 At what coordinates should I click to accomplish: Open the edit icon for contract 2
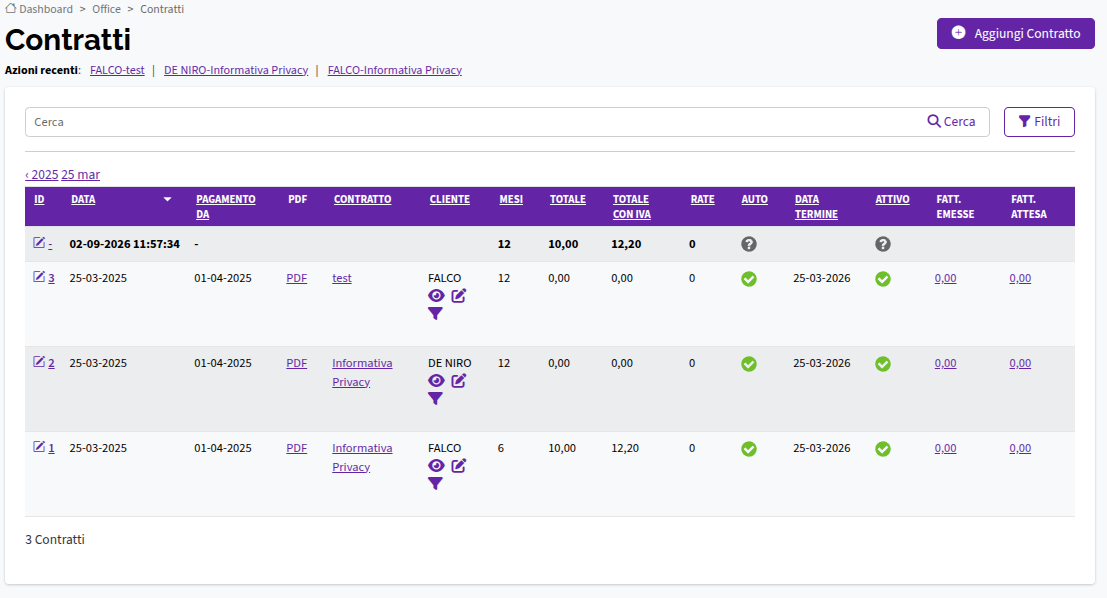click(39, 362)
